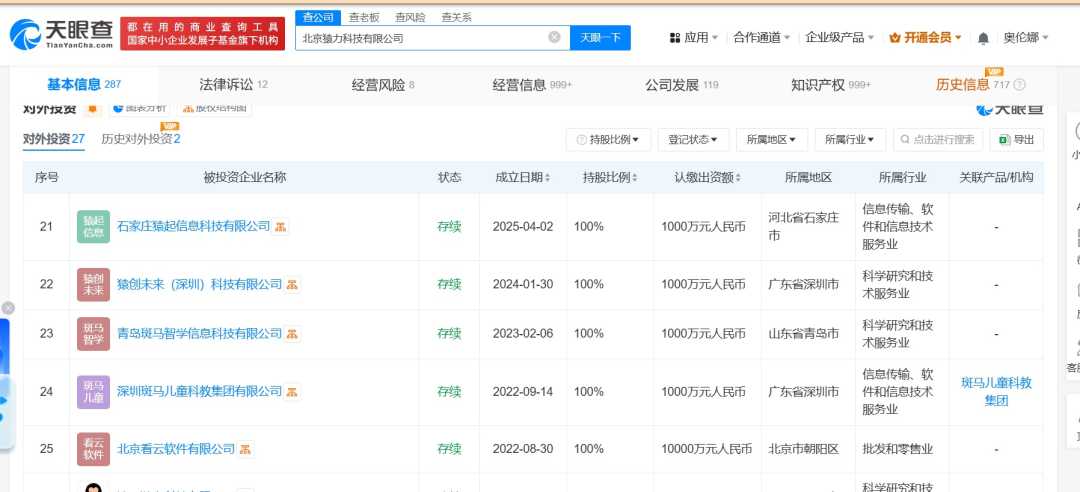Sort table by 认缴出资额 column
The image size is (1080, 492).
pyautogui.click(x=707, y=178)
